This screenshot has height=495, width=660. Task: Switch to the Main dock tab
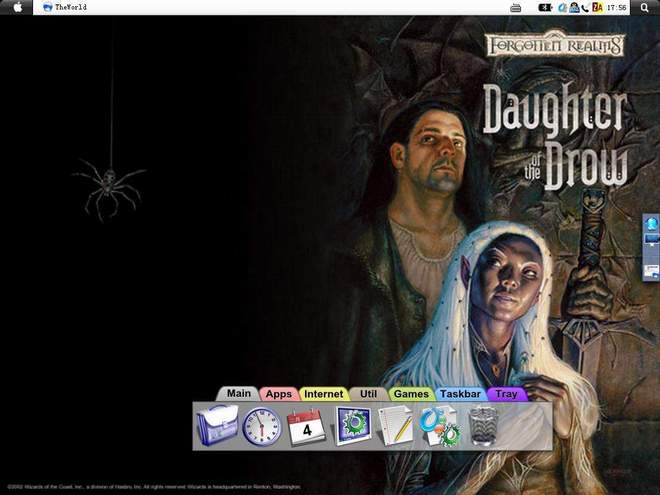tap(239, 394)
